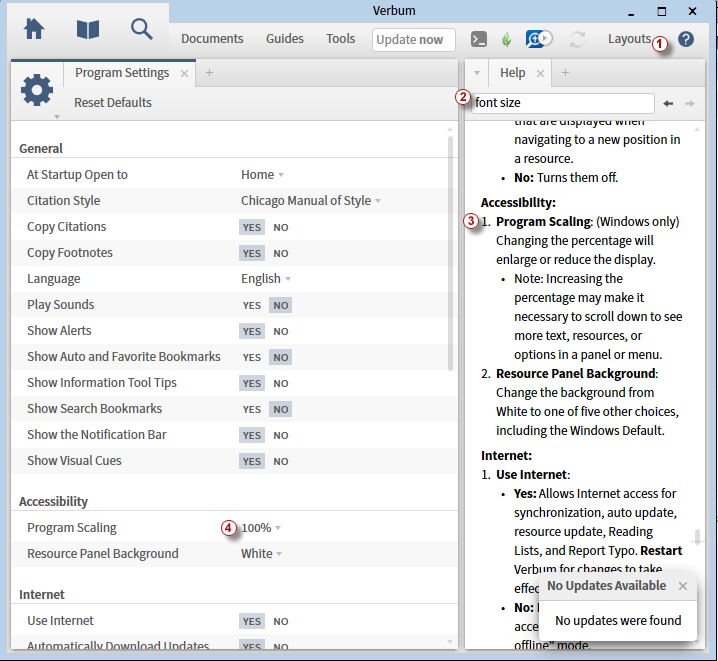Expand the small arrow under settings gear
The width and height of the screenshot is (718, 661).
pos(57,117)
